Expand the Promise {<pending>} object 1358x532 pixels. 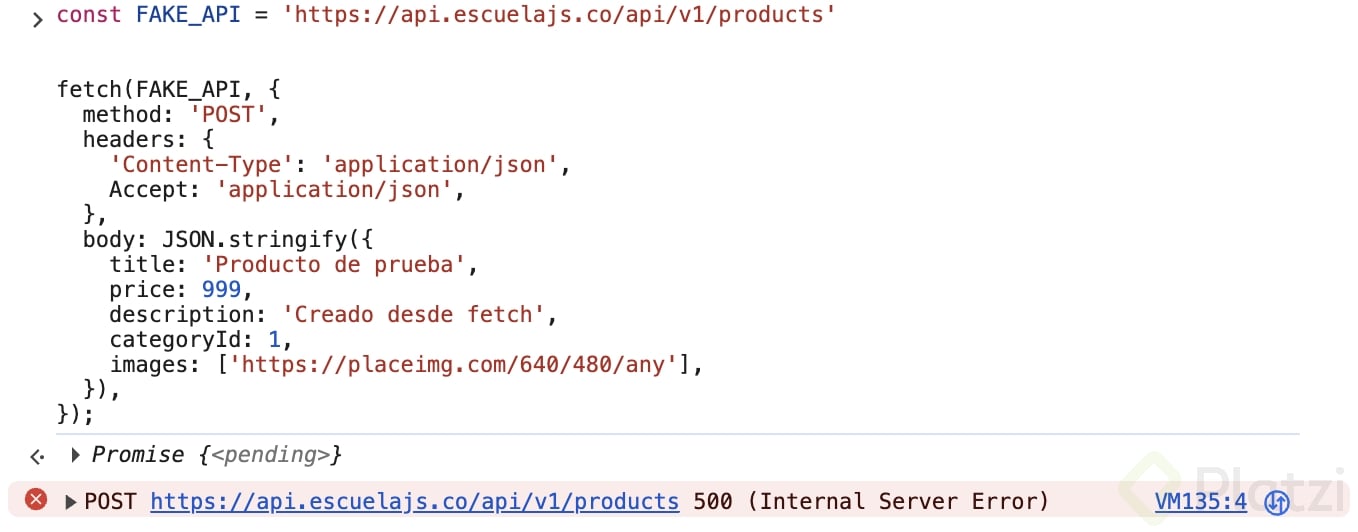coord(76,455)
